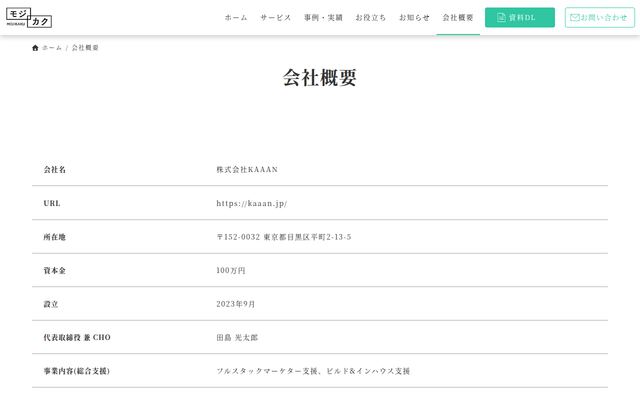Click the 所在地 row label
The image size is (640, 400).
[x=55, y=237]
